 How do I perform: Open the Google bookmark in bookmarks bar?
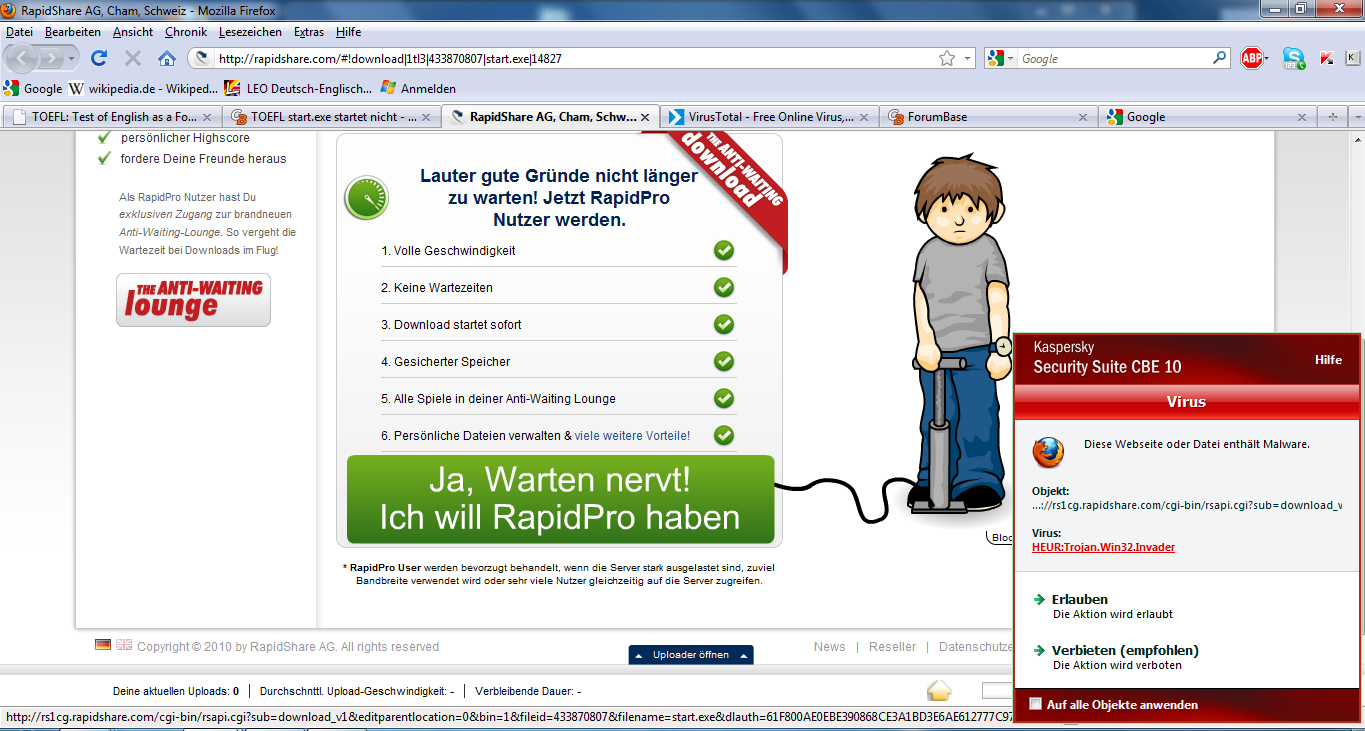[35, 88]
